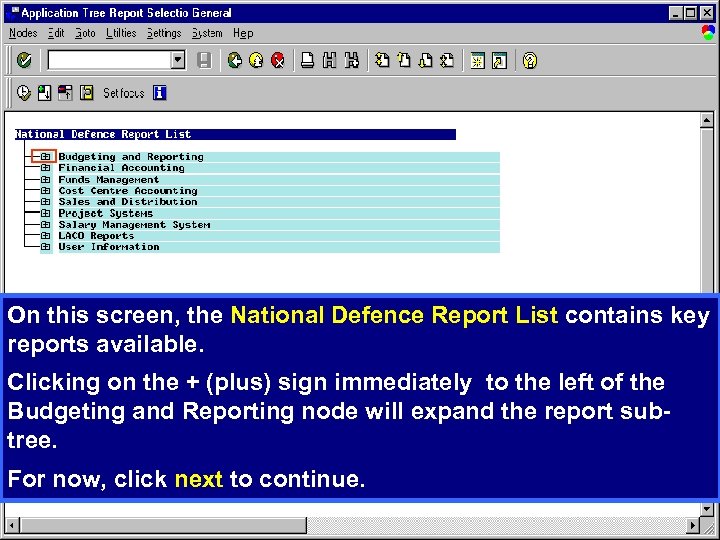This screenshot has height=540, width=720.
Task: Click the expand subtree icon
Action: [x=45, y=93]
